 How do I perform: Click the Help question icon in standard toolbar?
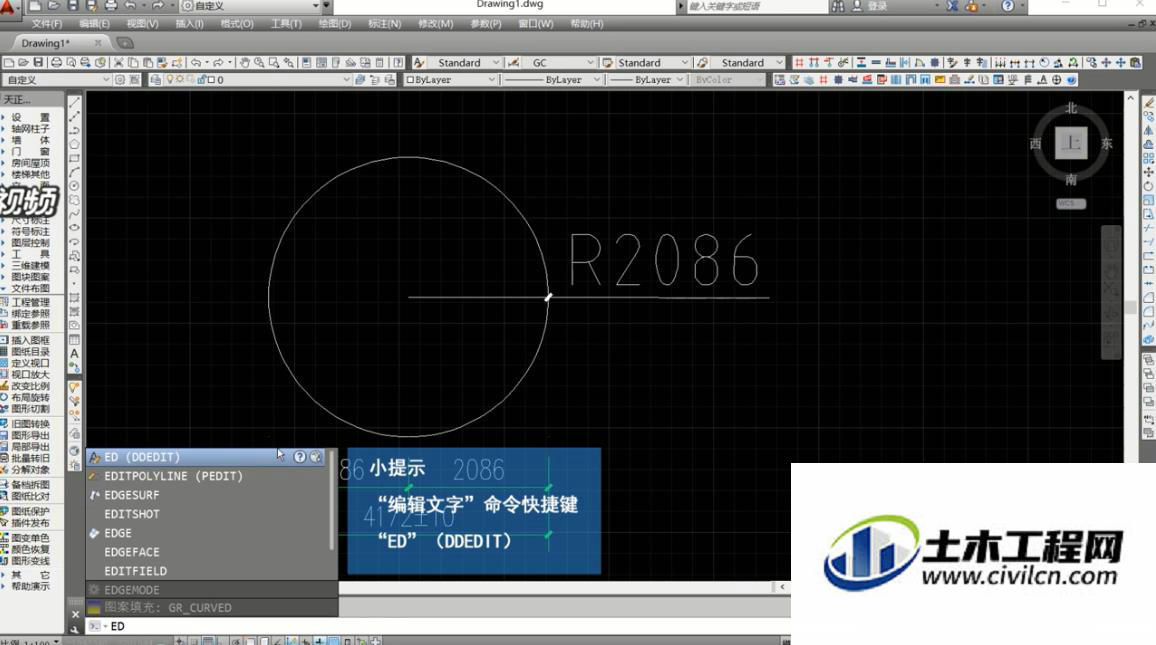click(398, 63)
